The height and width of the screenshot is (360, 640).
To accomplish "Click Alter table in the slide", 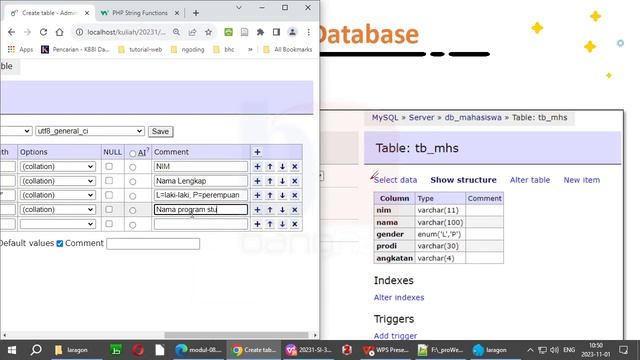I will coord(530,180).
